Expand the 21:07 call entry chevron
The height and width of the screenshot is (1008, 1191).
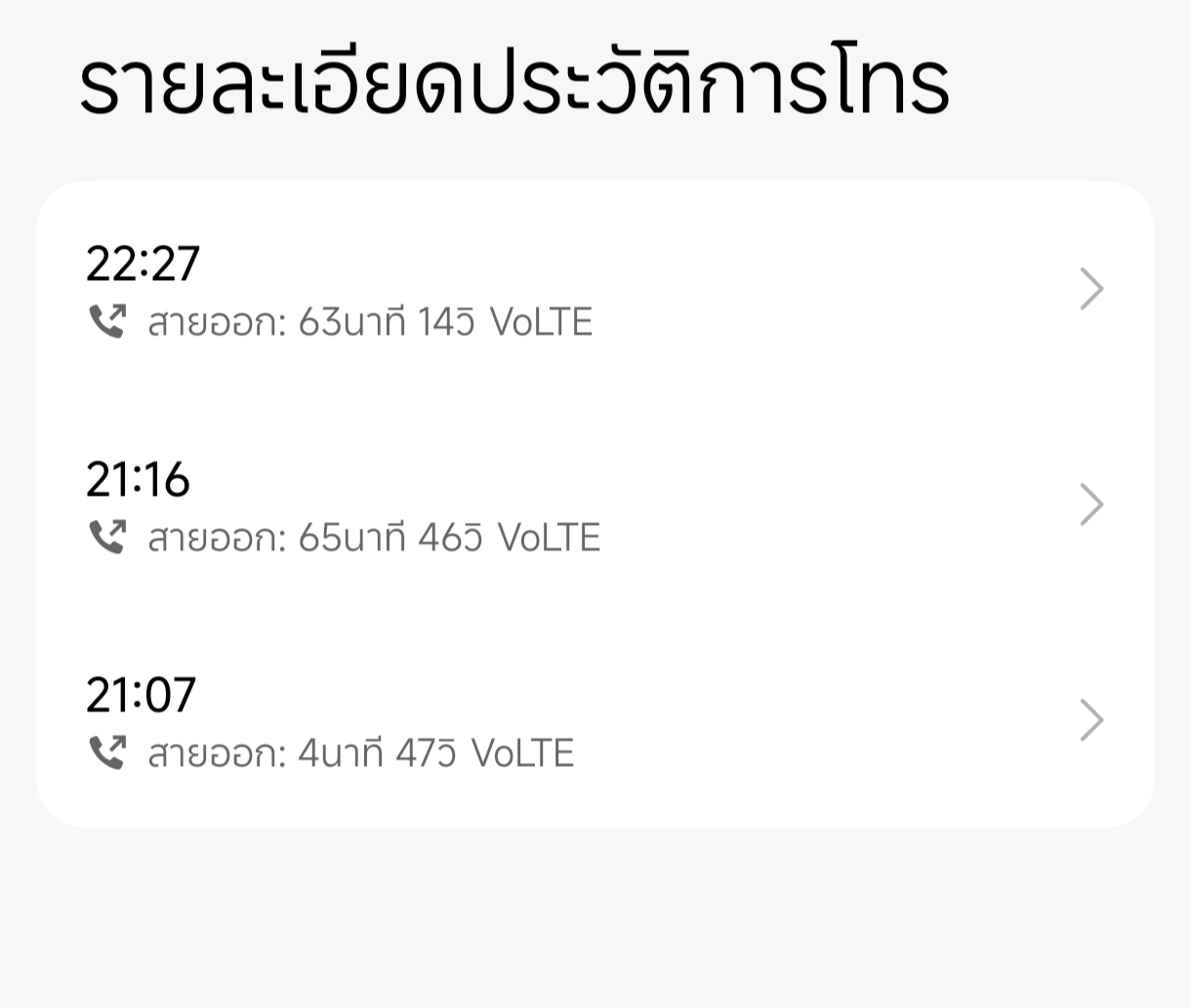1091,720
